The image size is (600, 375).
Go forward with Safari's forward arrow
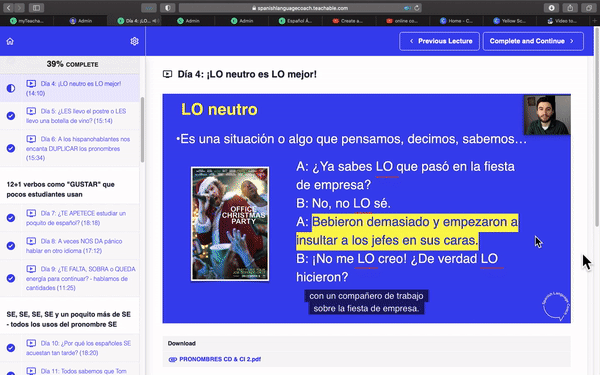[19, 8]
